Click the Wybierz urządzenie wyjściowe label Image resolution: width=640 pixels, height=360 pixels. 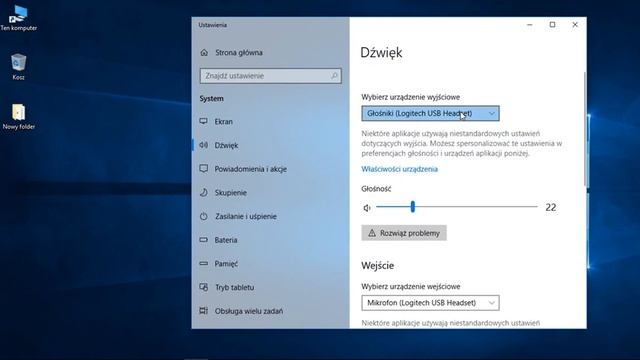(x=411, y=97)
